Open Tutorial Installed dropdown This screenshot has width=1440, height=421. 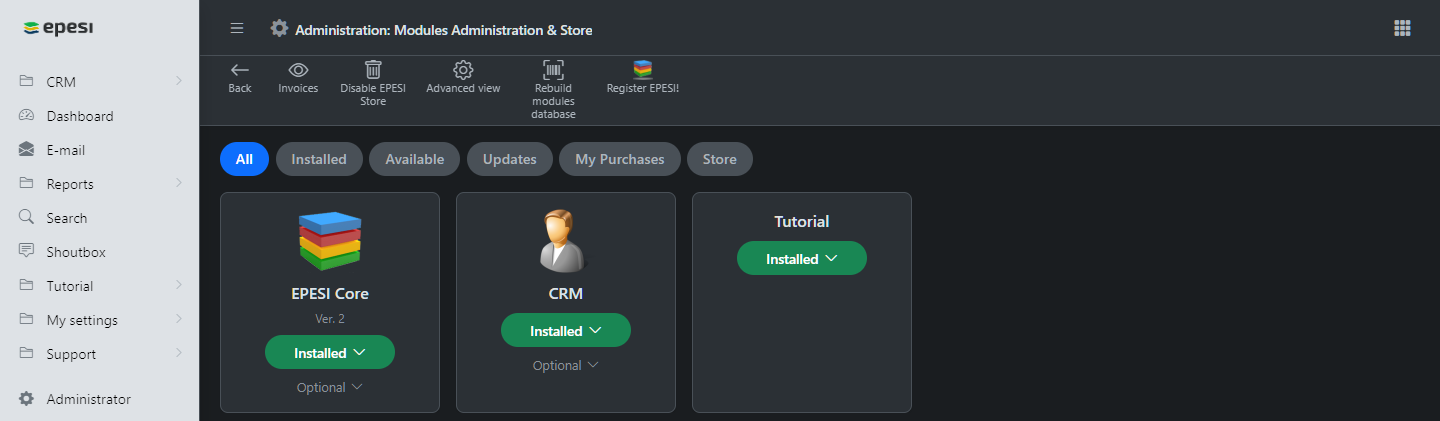pos(802,258)
